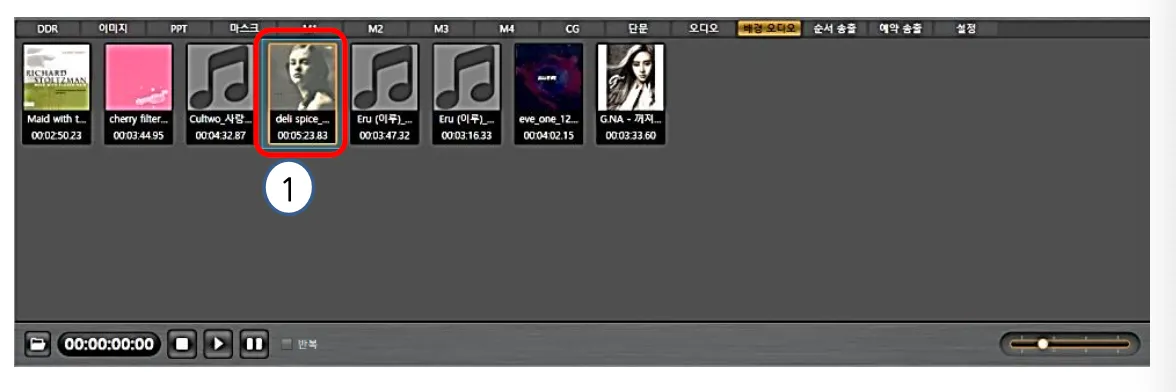Open the 순서 송출 tab

tap(835, 29)
